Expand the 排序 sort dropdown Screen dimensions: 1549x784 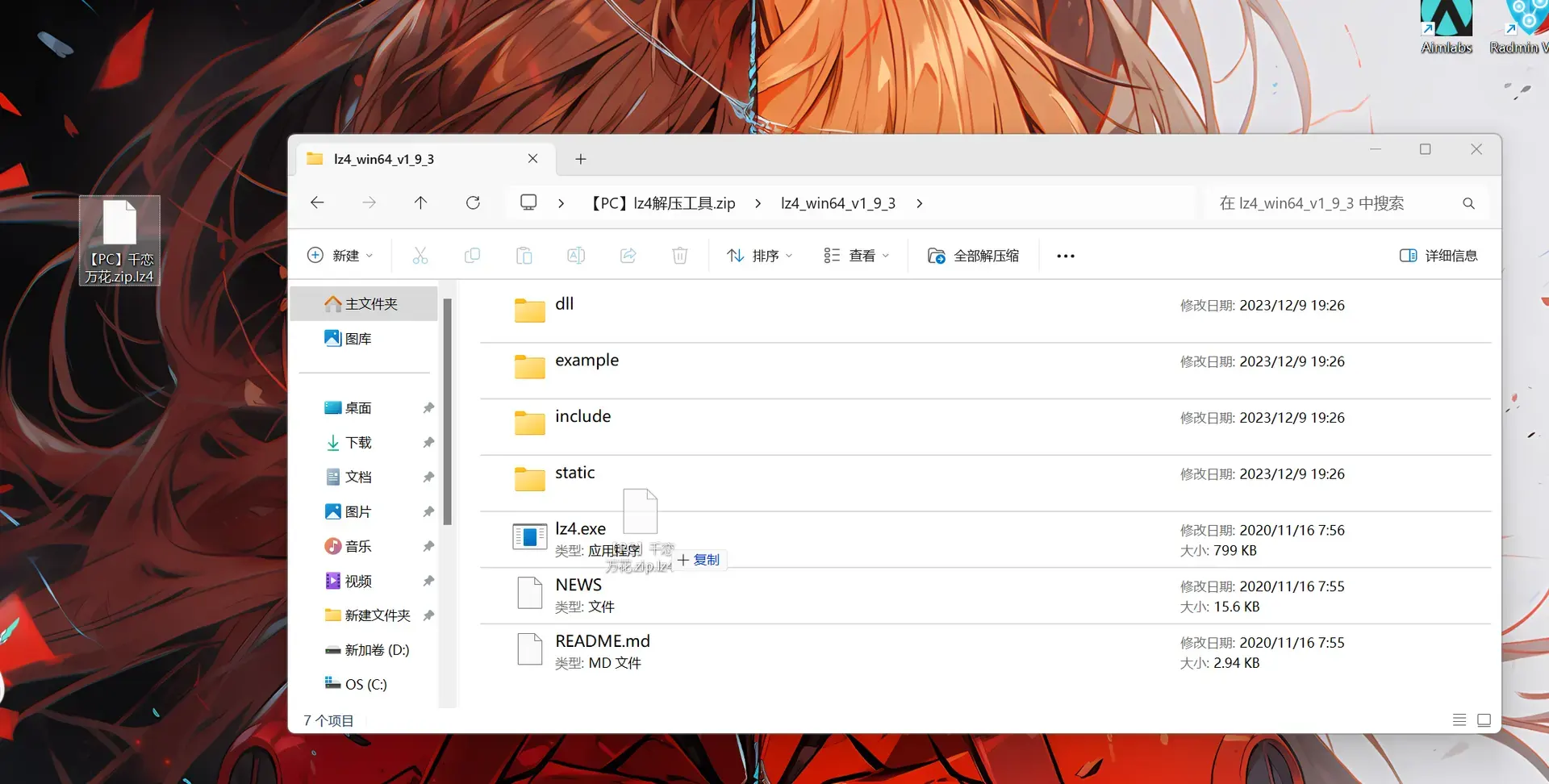click(x=759, y=256)
